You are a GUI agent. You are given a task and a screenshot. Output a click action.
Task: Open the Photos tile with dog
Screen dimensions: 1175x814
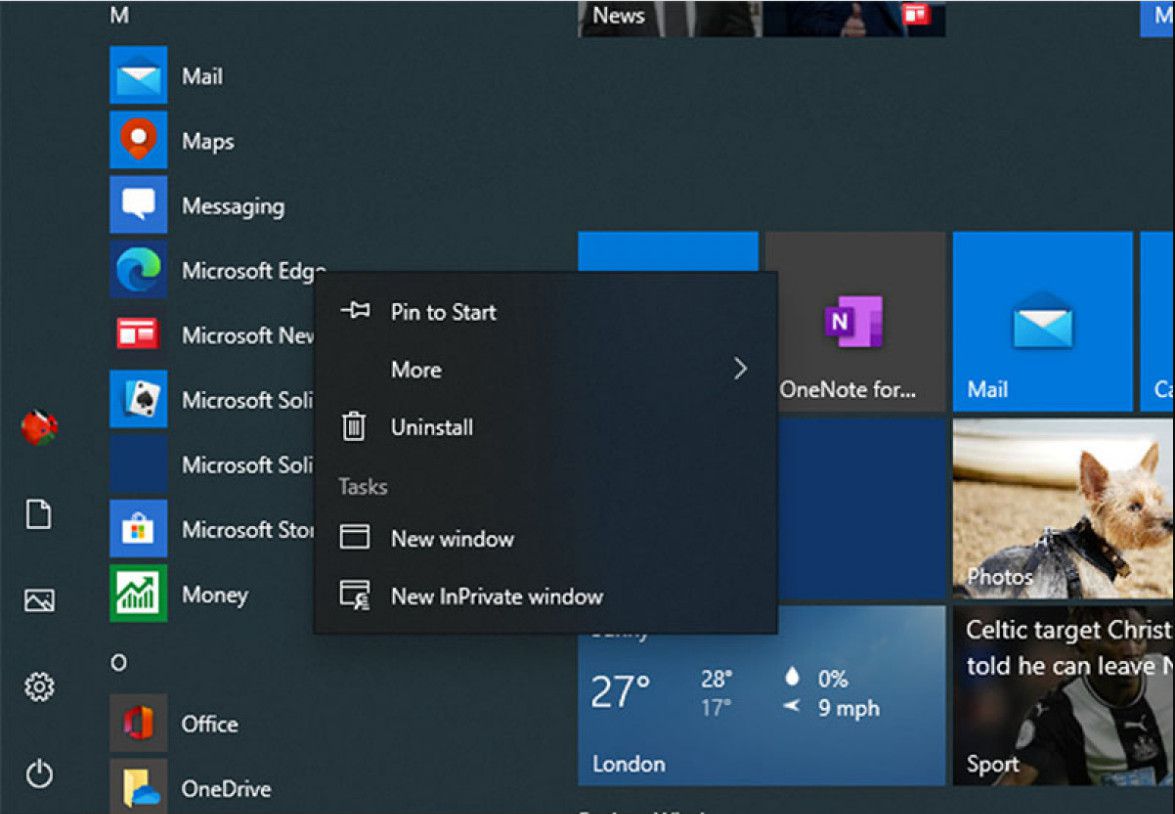[1063, 508]
